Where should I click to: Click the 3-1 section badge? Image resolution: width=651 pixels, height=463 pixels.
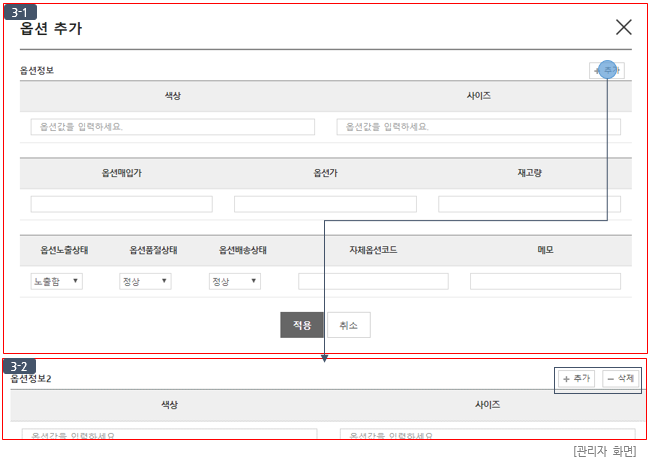(17, 10)
